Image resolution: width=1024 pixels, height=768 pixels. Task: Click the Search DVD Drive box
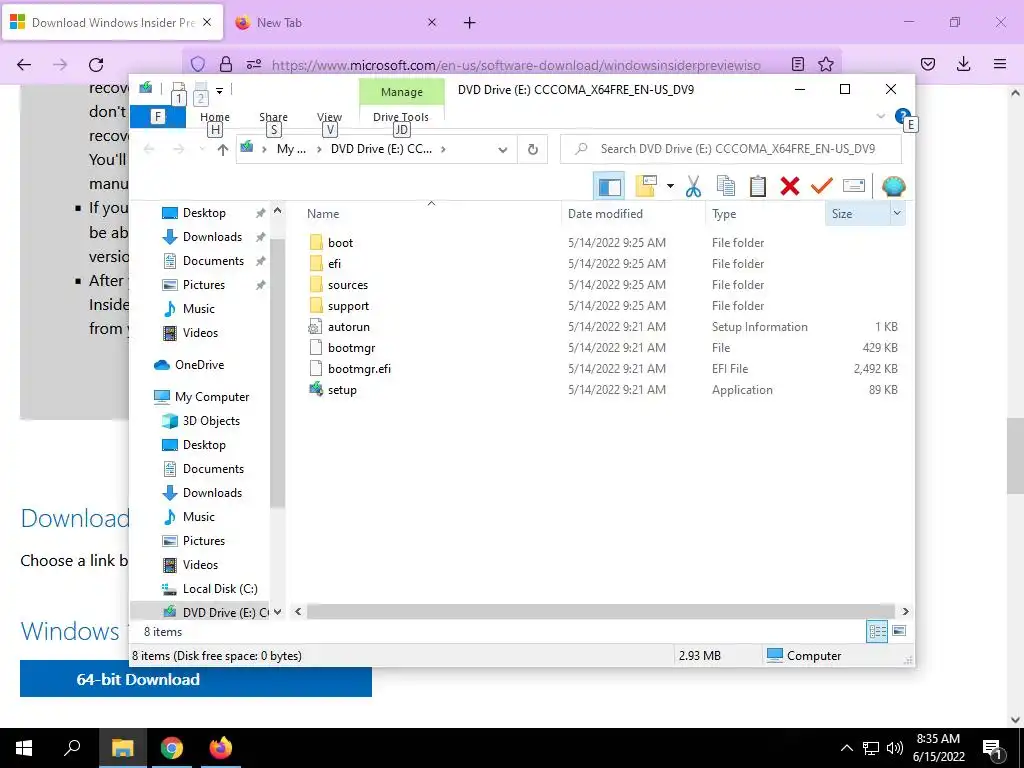click(x=731, y=149)
